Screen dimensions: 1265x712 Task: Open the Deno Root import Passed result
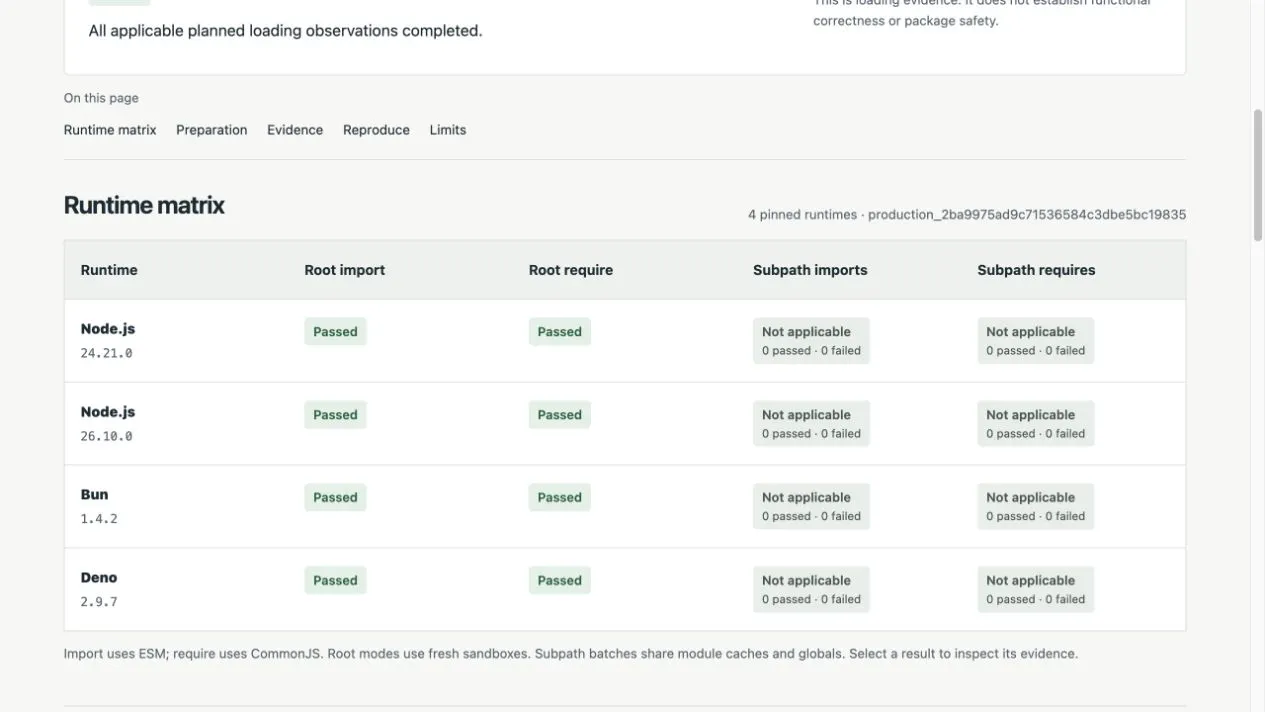coord(335,580)
